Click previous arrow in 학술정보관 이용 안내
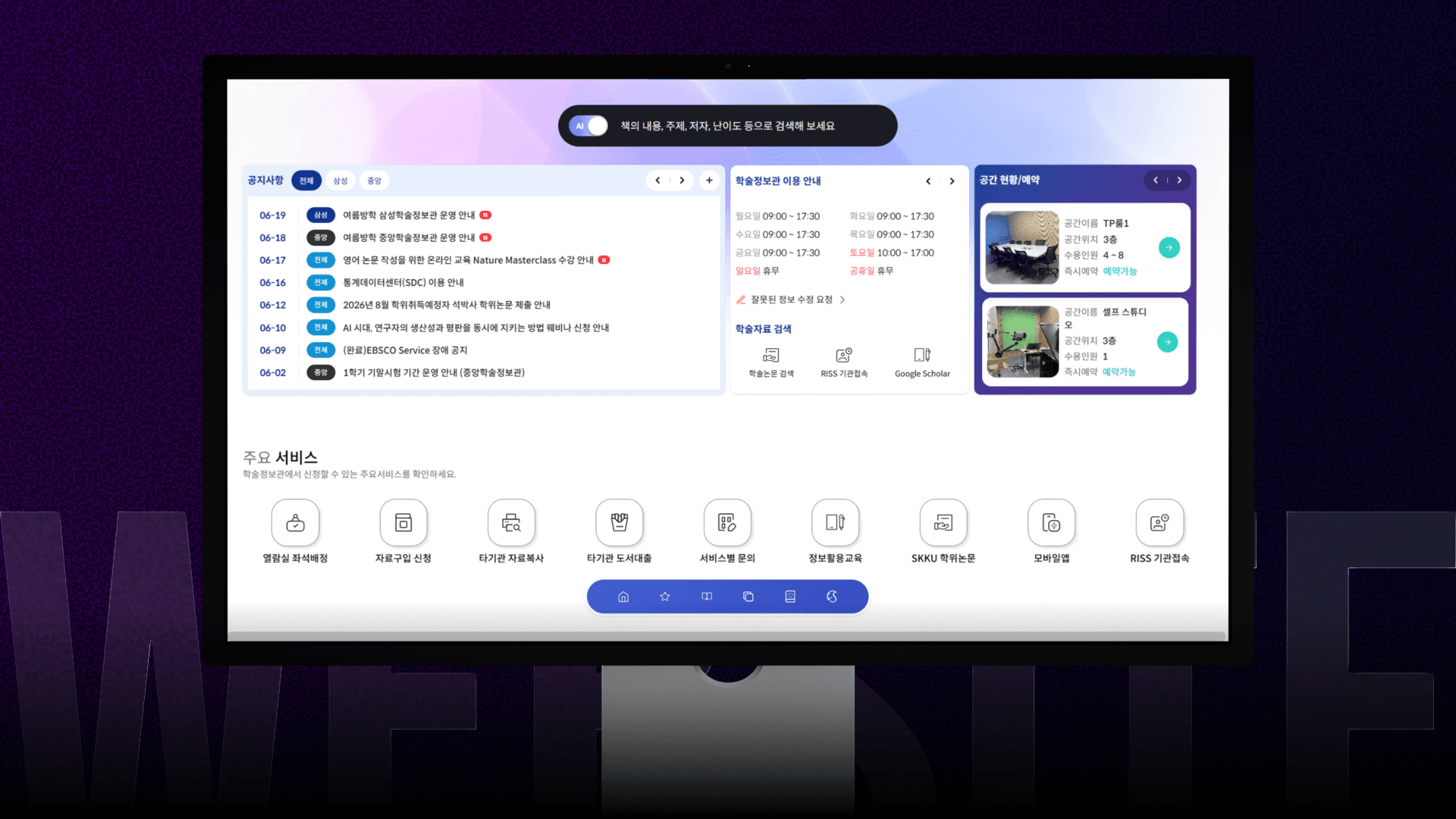The image size is (1456, 819). tap(928, 181)
